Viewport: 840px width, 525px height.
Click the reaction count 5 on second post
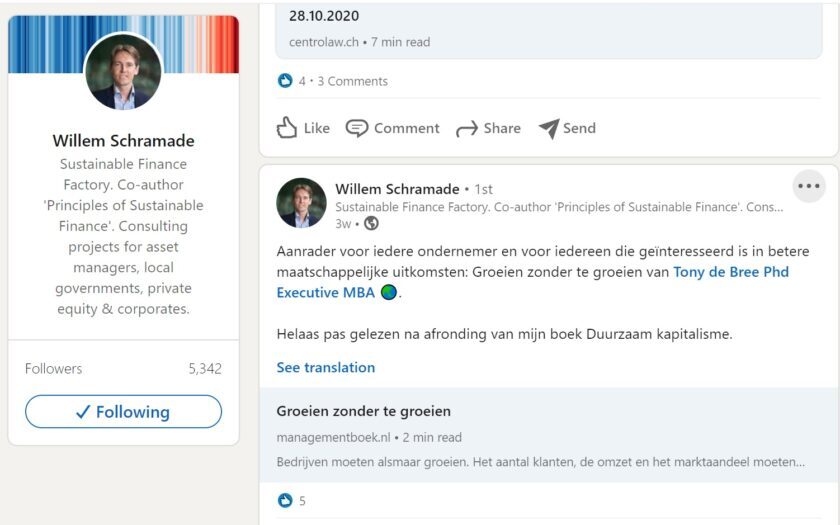[302, 501]
